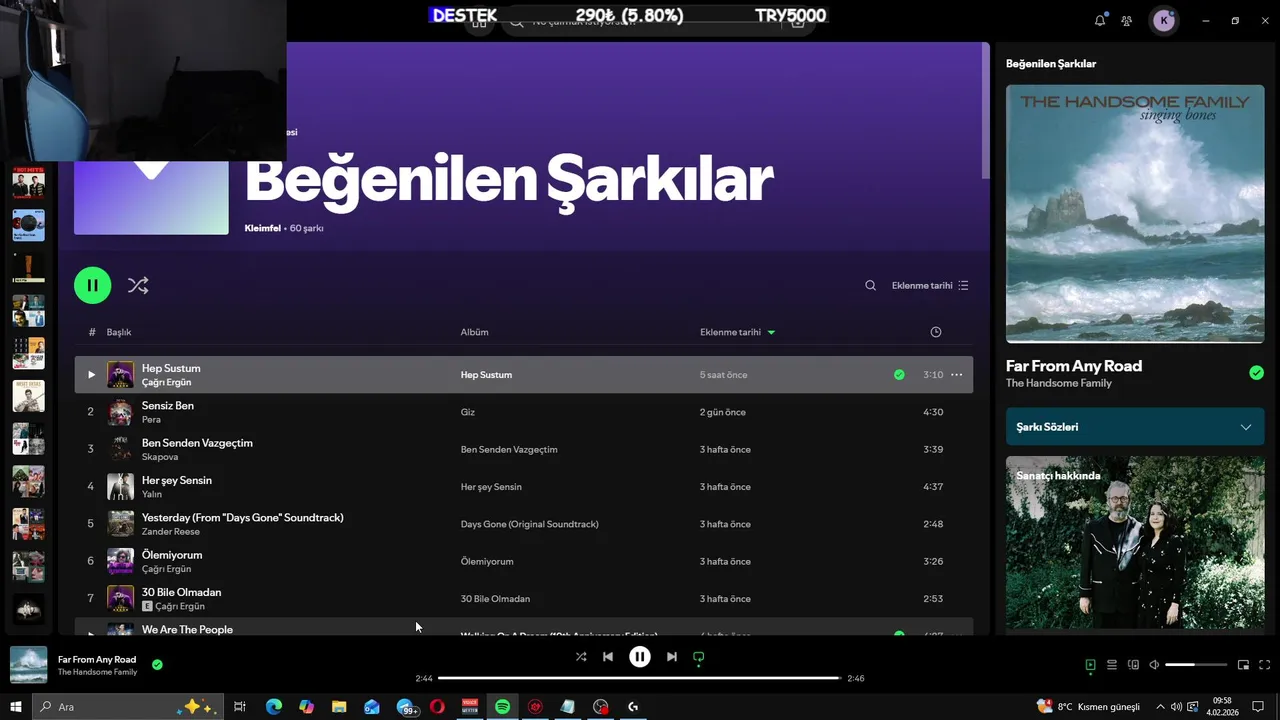Skip to the previous track

point(608,657)
